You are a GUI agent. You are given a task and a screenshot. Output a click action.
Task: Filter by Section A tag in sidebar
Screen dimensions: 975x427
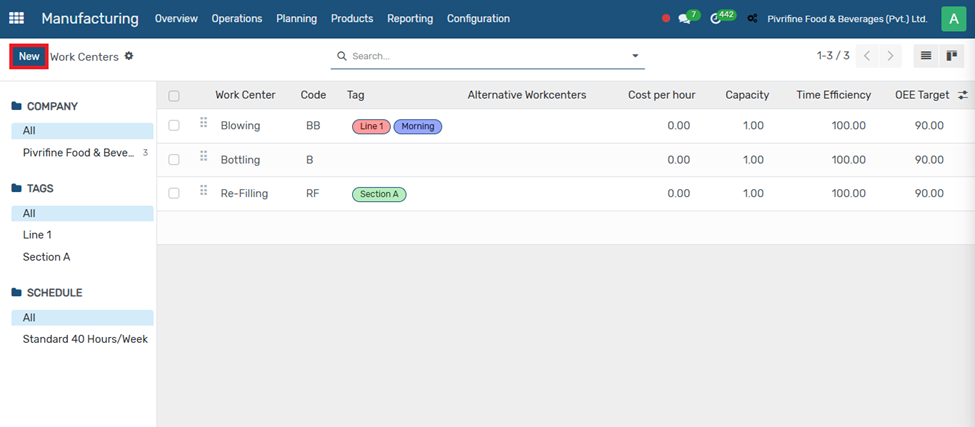point(47,257)
